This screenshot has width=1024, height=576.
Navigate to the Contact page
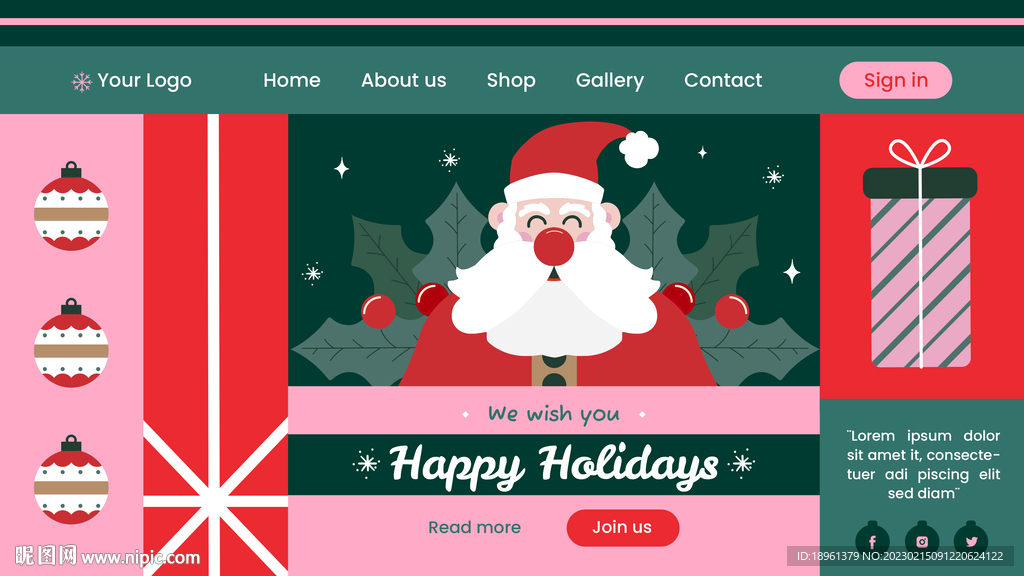click(x=723, y=80)
